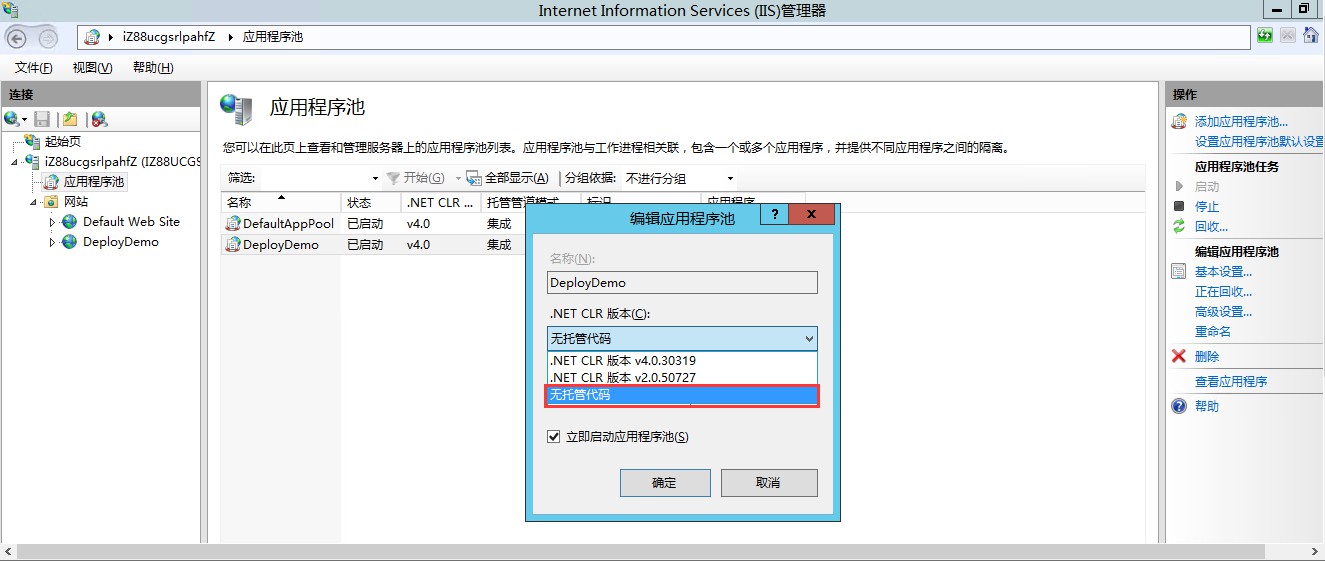Click the back navigation arrow button
Image resolution: width=1325 pixels, height=561 pixels.
17,37
